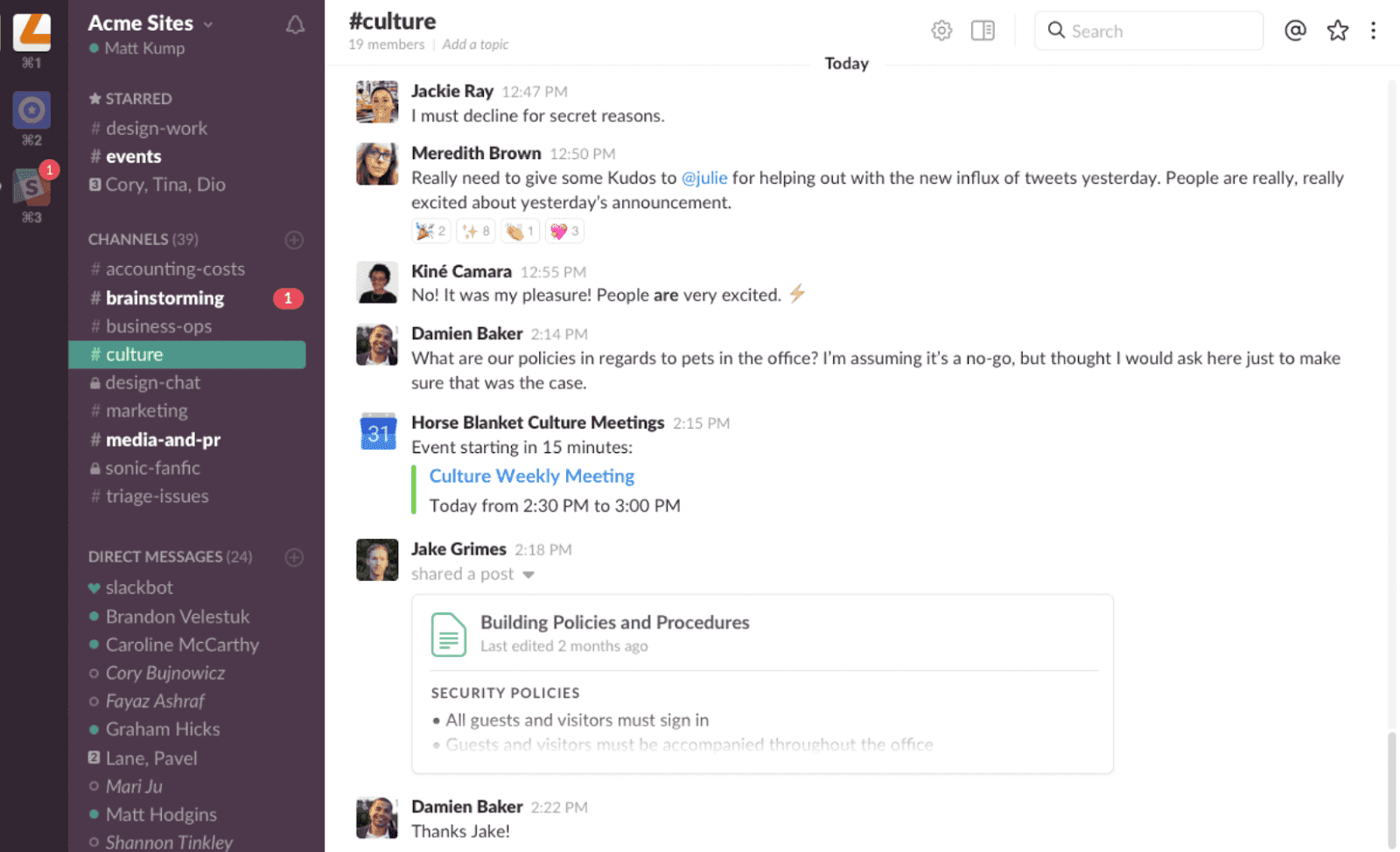Viewport: 1400px width, 852px height.
Task: Switch to the second workspace purple icon
Action: [31, 110]
